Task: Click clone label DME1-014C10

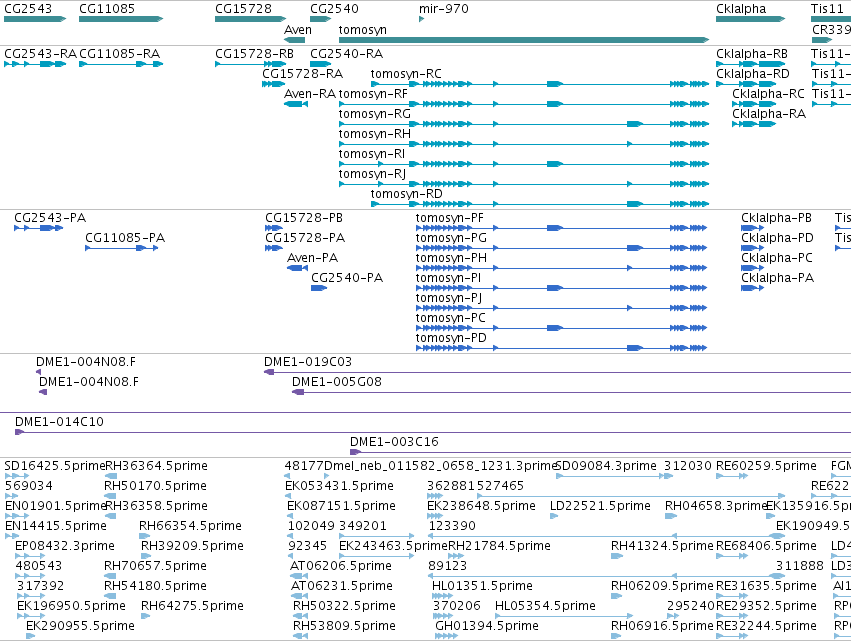Action: point(59,422)
